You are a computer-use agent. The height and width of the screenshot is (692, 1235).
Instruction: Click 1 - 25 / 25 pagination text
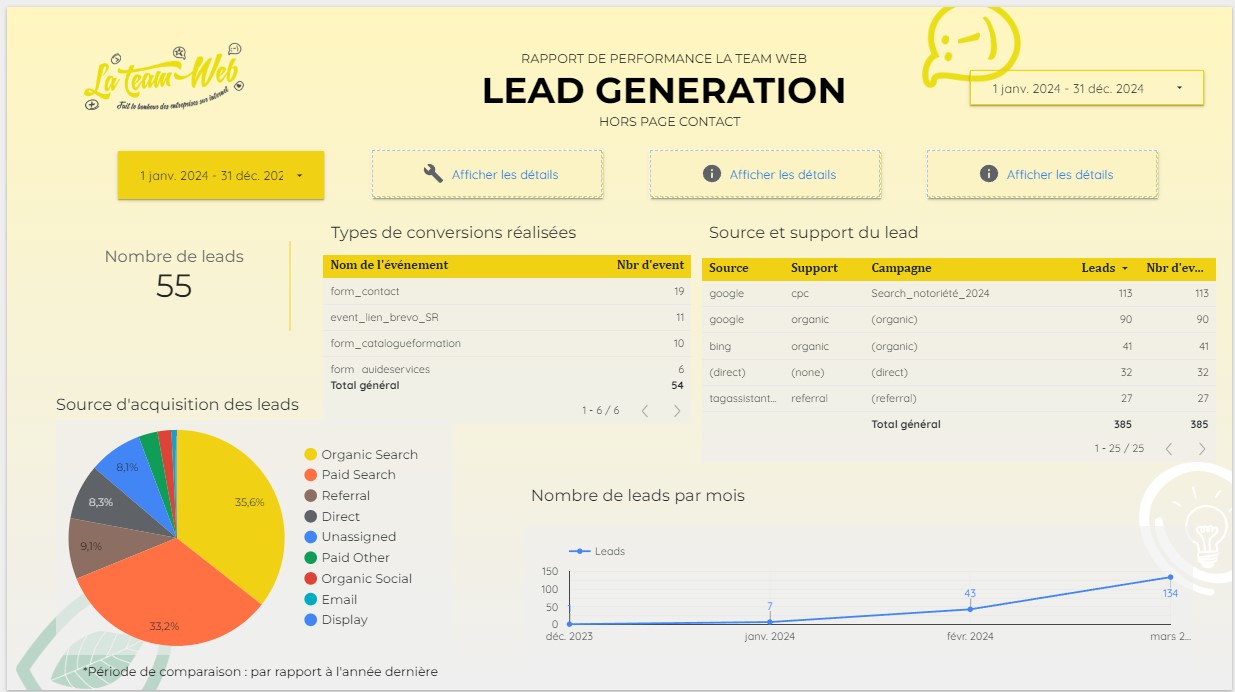click(x=1119, y=449)
